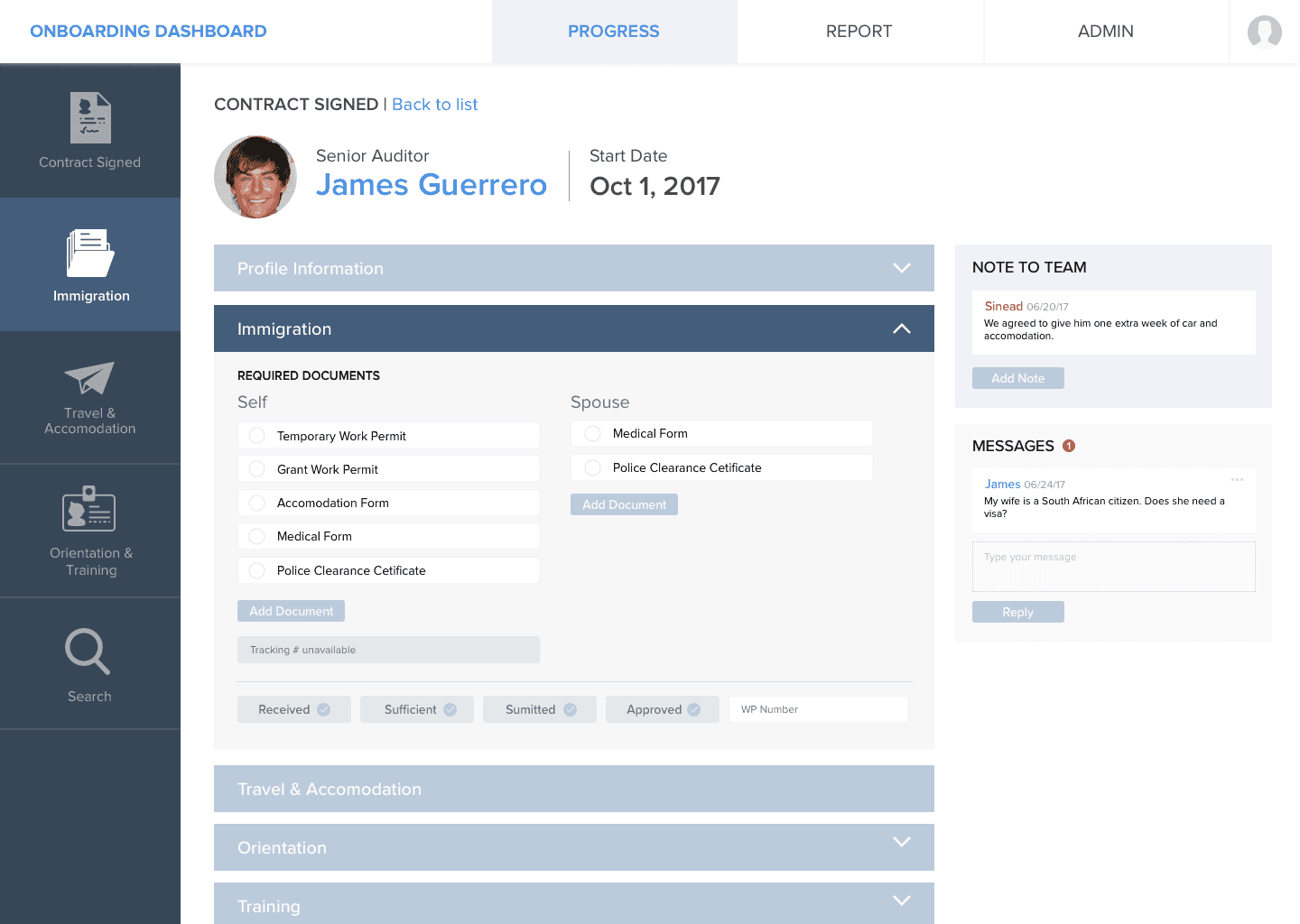The image size is (1300, 924).
Task: Mark Grant Work Permit as complete
Action: (x=257, y=469)
